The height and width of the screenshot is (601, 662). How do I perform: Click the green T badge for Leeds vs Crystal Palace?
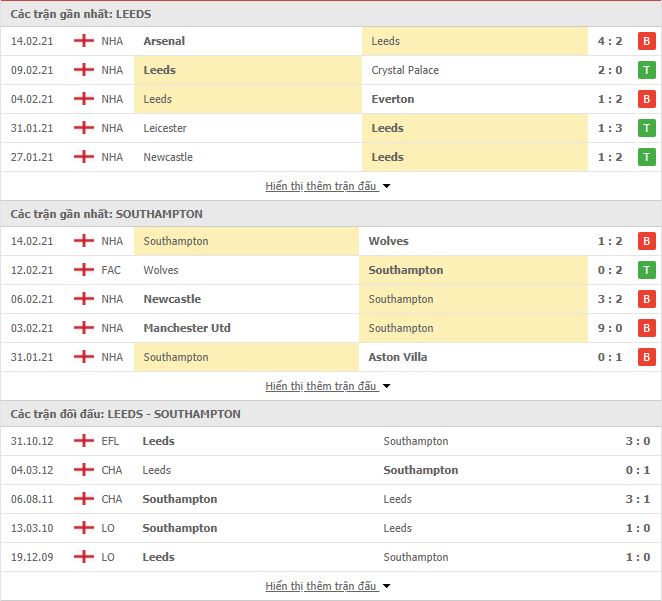[x=646, y=70]
